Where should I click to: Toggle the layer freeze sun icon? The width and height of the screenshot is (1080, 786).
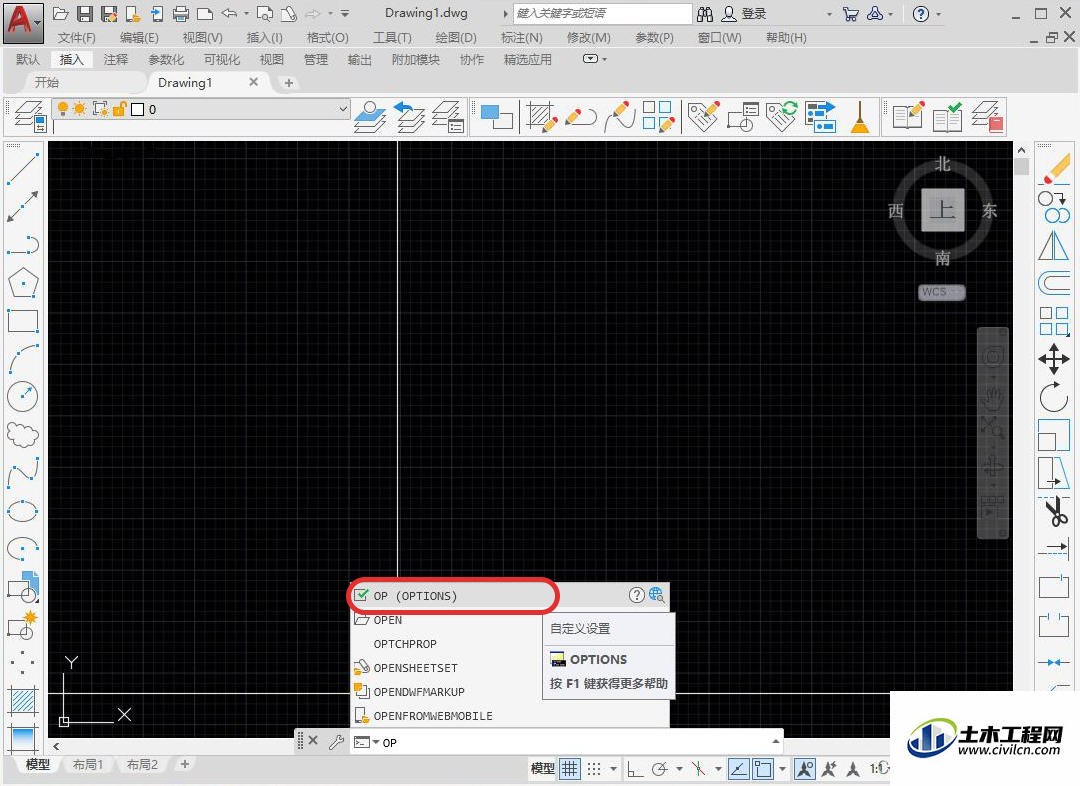click(x=80, y=109)
